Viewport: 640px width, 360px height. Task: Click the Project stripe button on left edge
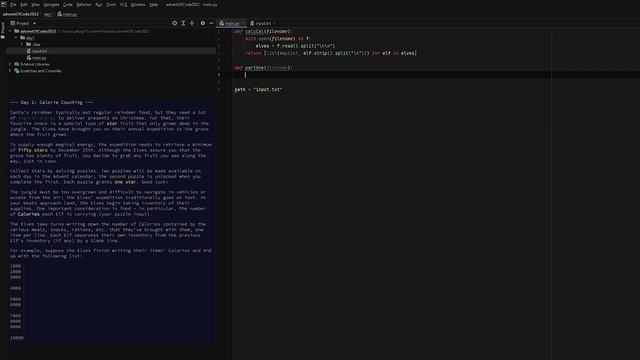pos(2,28)
